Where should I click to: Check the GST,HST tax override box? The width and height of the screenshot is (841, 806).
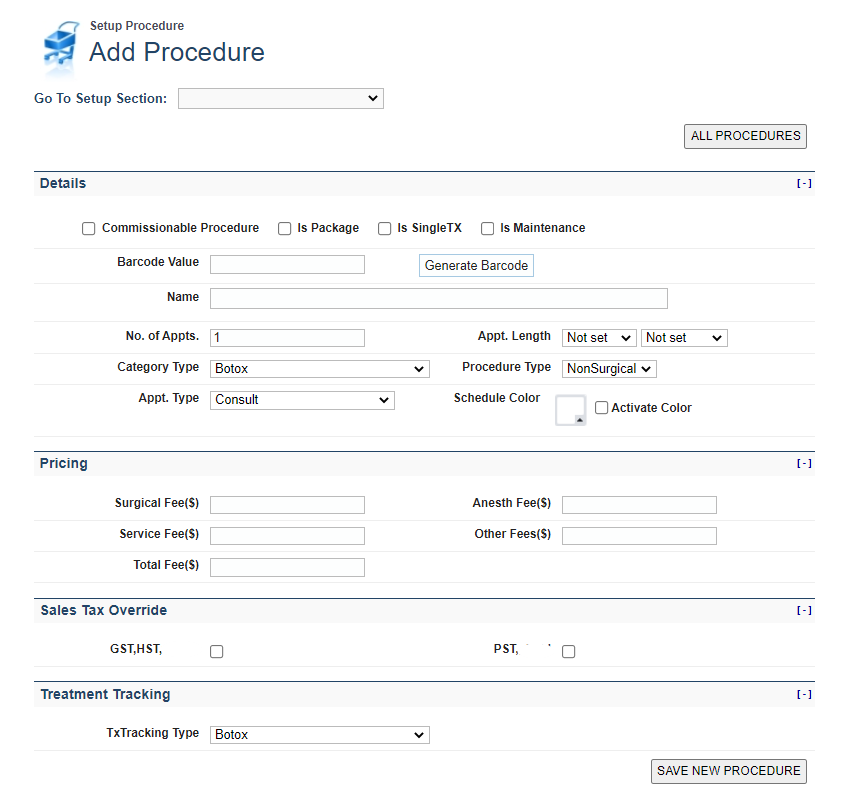pyautogui.click(x=217, y=652)
